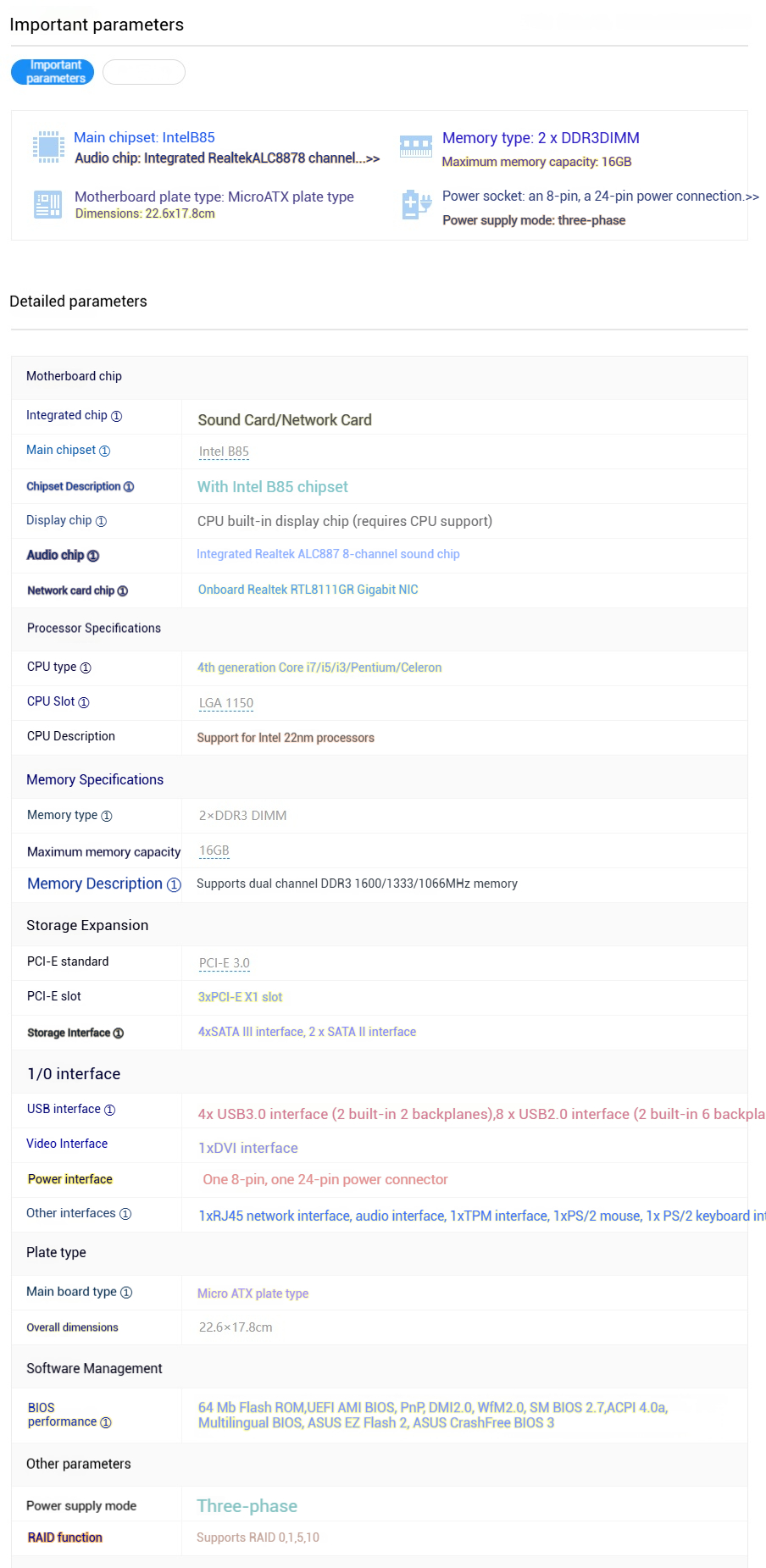
Task: Click the Video Interface row label
Action: 67,1144
